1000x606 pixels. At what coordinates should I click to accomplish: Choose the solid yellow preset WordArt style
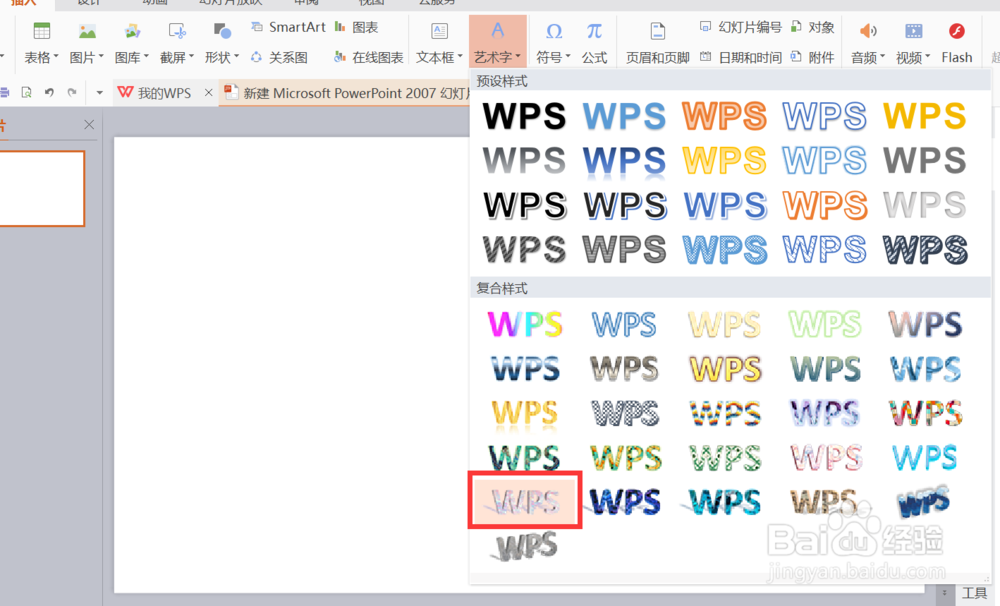(x=925, y=116)
